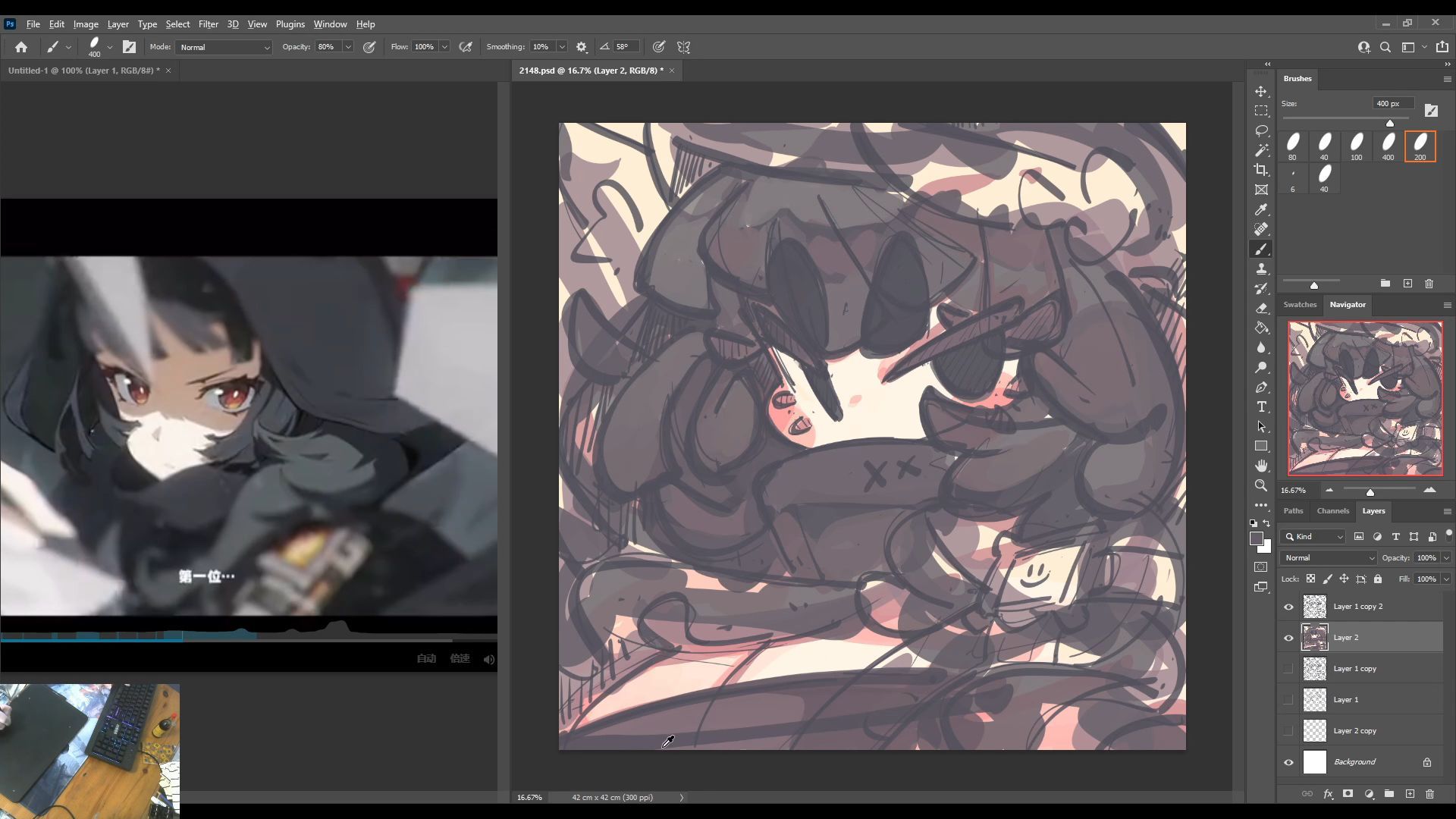Activate the Clone Stamp tool

pos(1261,268)
